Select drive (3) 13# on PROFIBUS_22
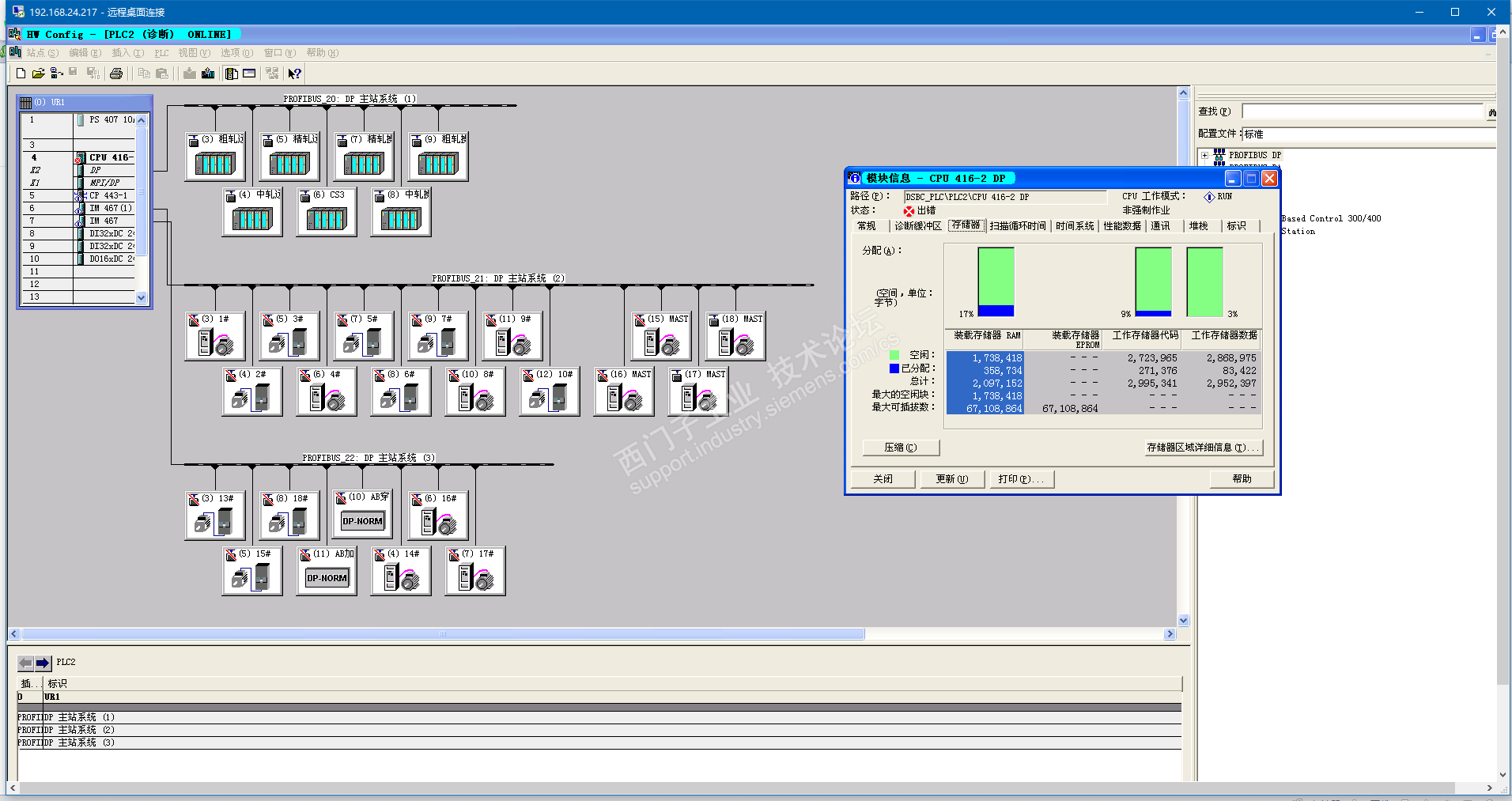 215,515
